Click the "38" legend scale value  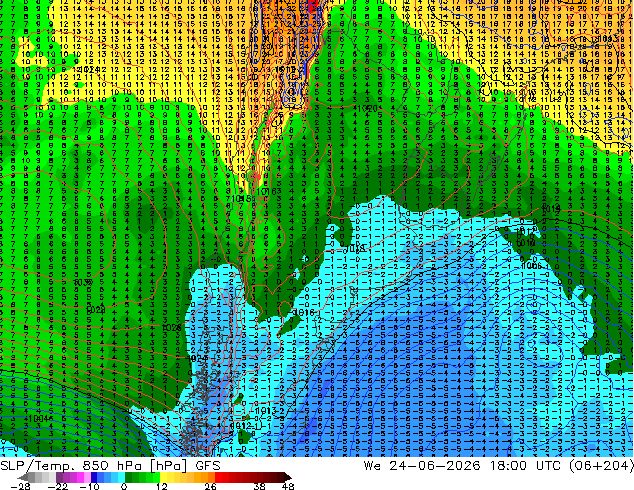point(260,486)
